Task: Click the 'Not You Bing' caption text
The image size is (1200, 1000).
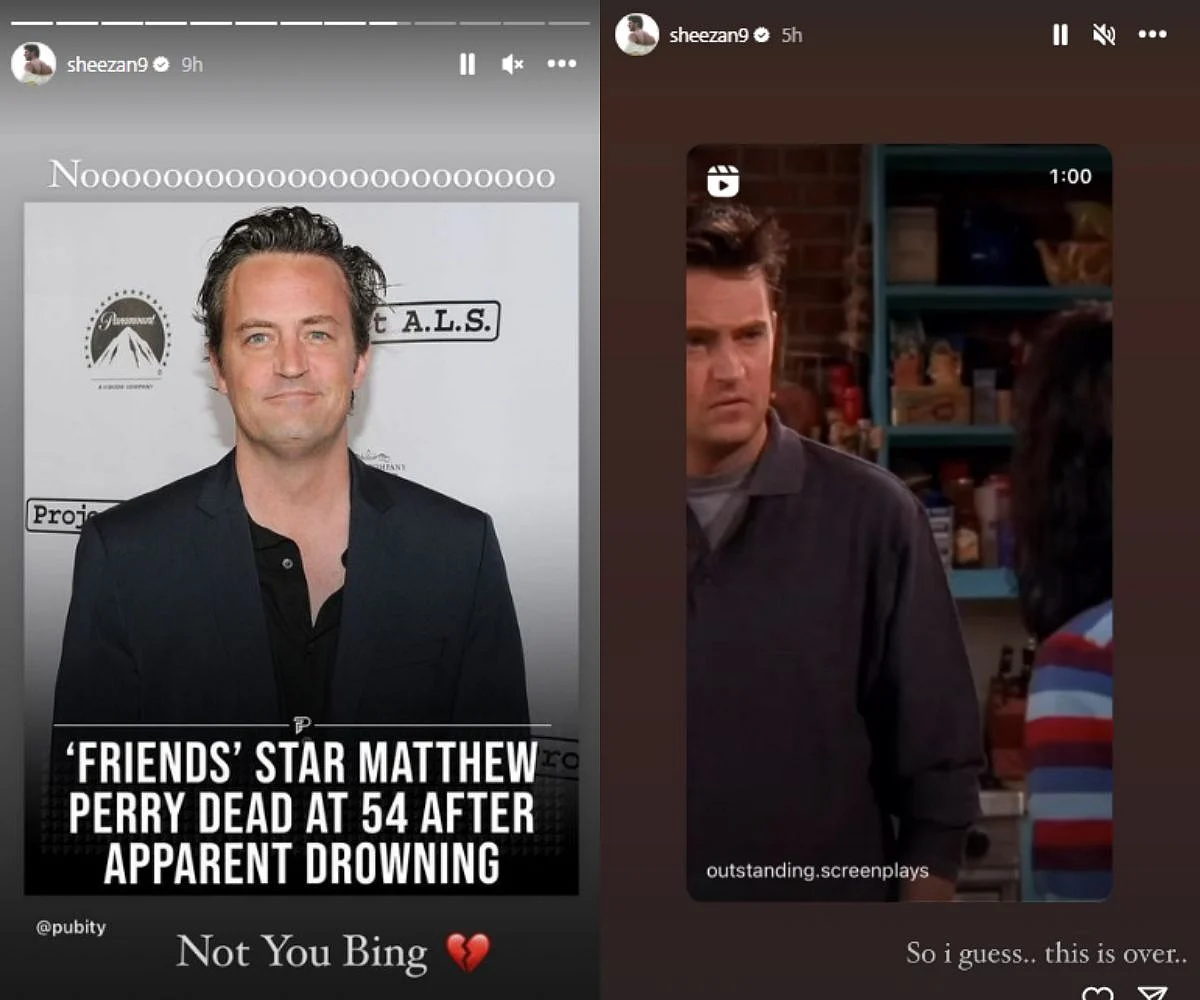Action: point(302,951)
